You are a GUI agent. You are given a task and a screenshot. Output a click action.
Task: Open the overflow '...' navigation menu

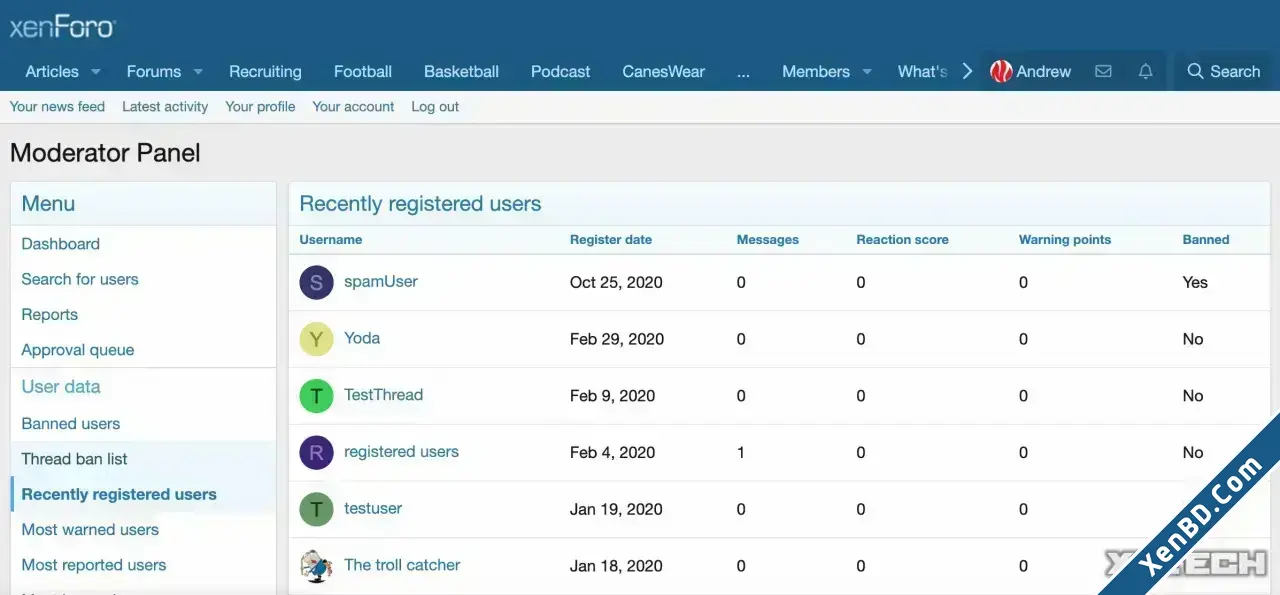point(743,72)
